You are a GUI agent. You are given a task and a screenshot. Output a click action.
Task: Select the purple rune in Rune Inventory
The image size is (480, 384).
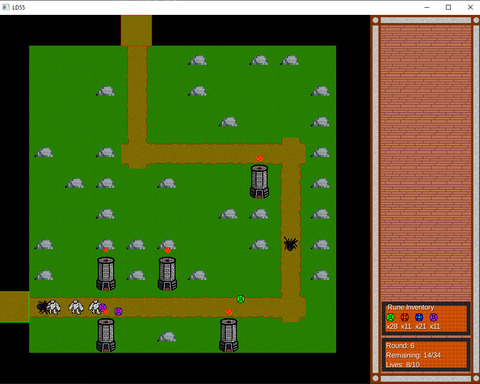coord(433,317)
